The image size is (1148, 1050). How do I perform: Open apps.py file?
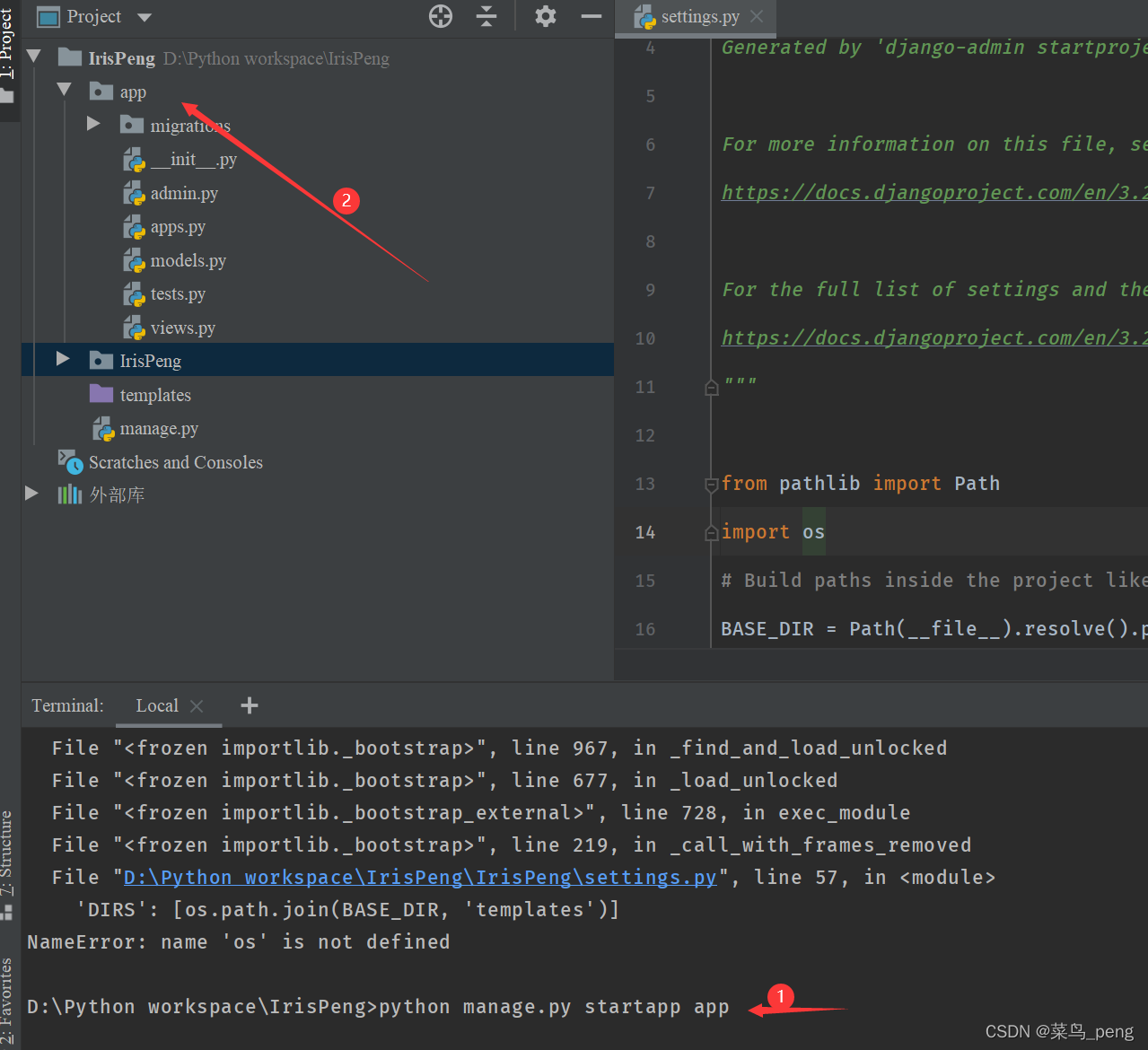click(178, 227)
